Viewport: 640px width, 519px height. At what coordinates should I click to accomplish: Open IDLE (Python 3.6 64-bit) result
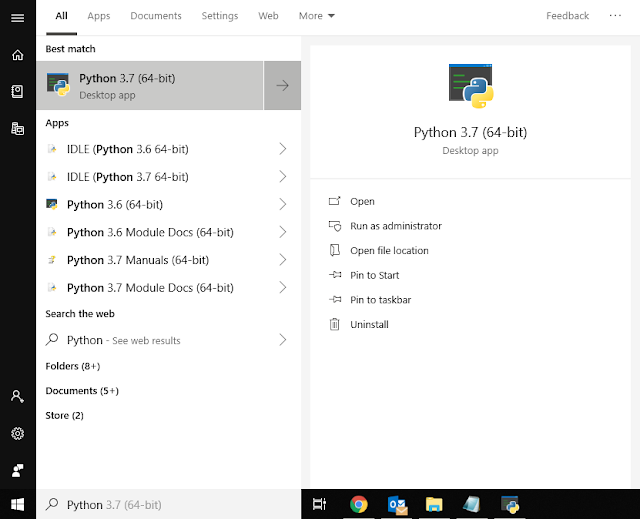pyautogui.click(x=169, y=149)
